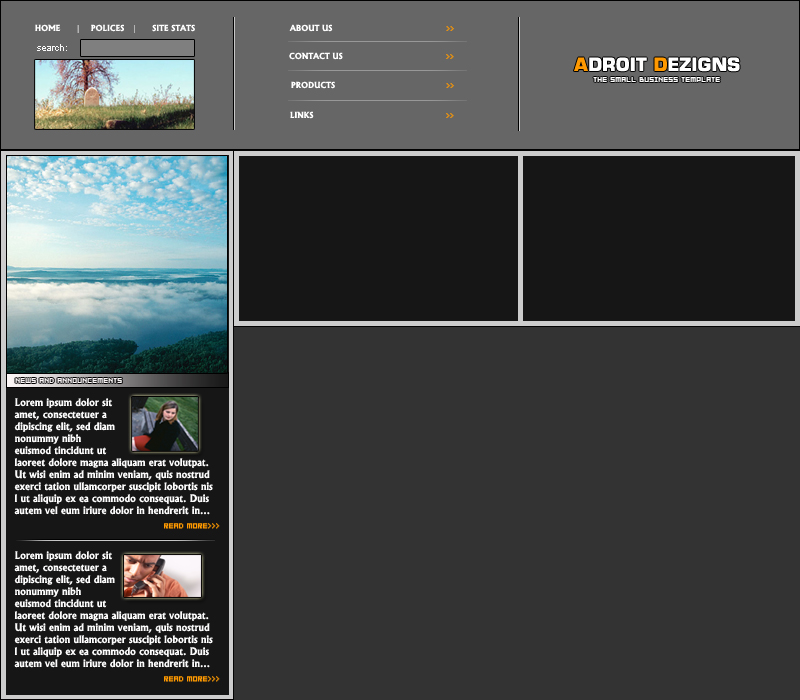Open the HOME navigation link

coord(47,28)
